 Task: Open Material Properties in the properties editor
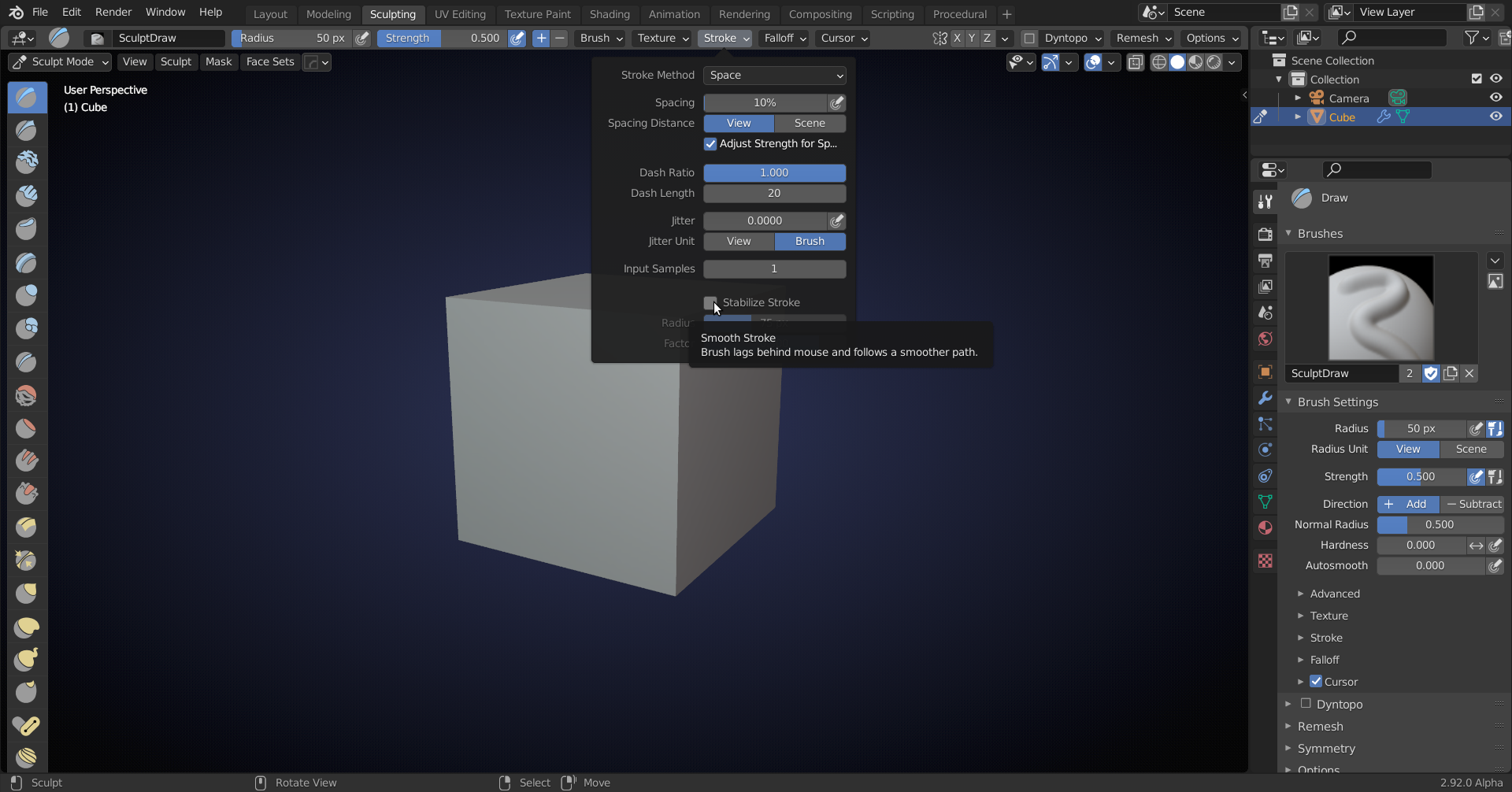(1266, 527)
